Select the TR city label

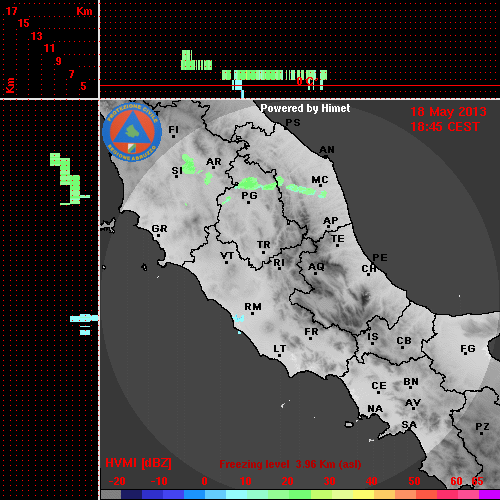pyautogui.click(x=263, y=245)
